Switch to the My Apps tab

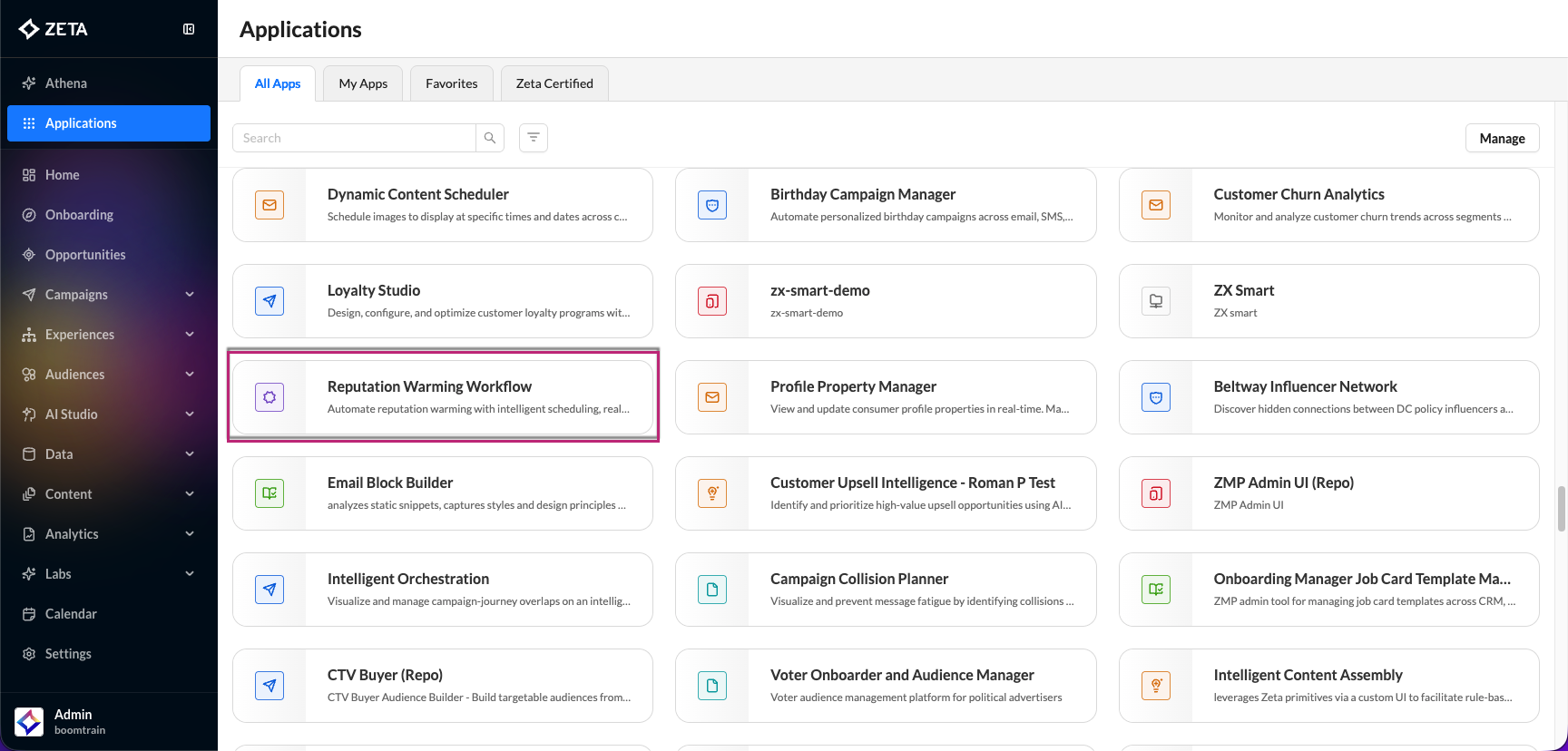(363, 83)
